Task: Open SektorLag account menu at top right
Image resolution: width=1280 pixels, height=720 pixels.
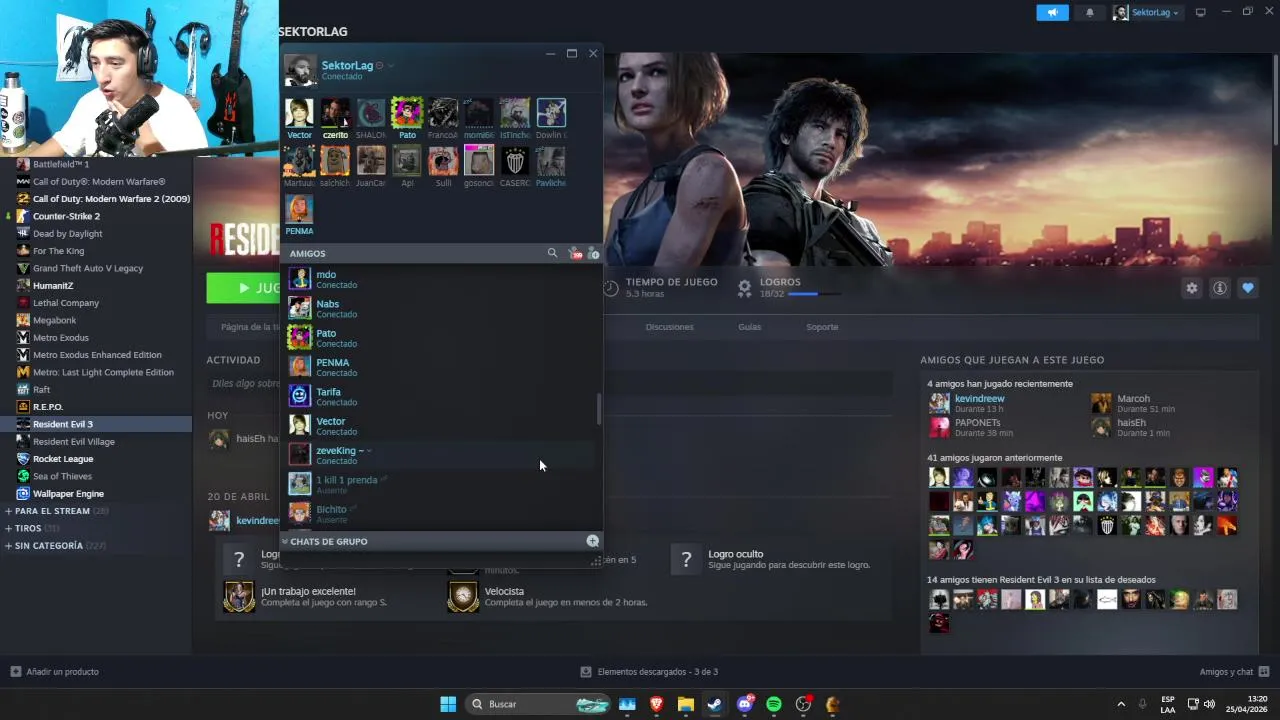Action: tap(1146, 12)
